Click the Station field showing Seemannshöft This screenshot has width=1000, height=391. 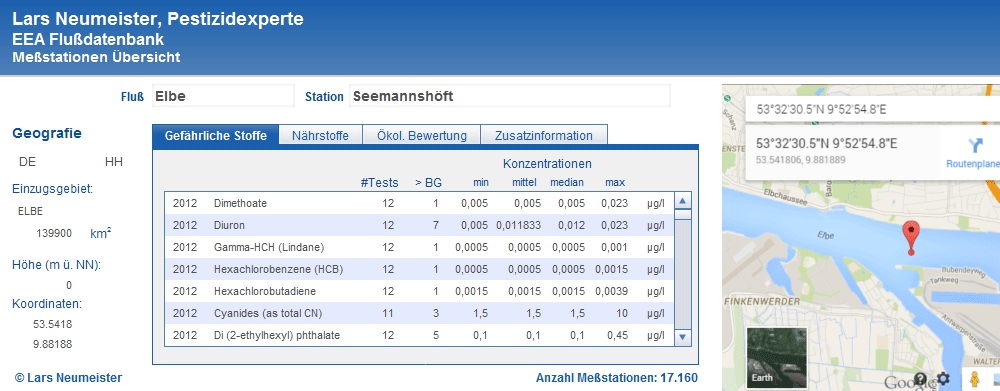point(510,96)
